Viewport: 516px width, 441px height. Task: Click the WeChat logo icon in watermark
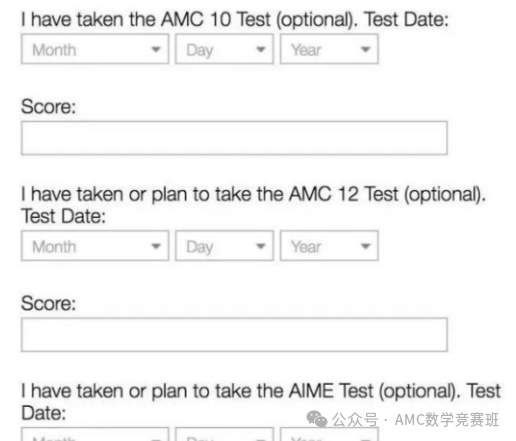[x=317, y=419]
